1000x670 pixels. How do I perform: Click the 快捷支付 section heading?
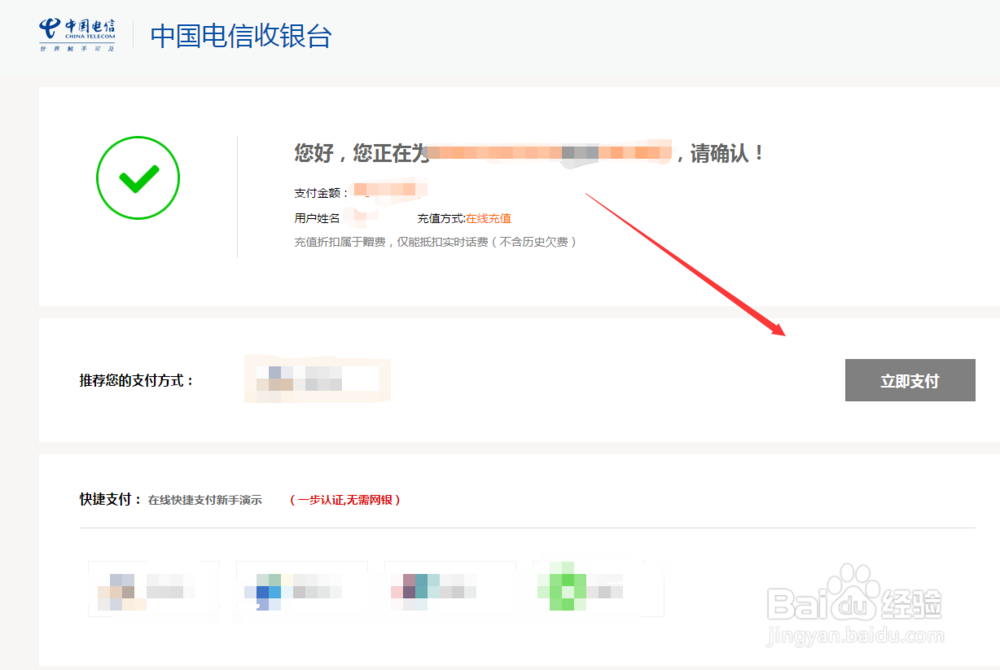click(x=110, y=499)
